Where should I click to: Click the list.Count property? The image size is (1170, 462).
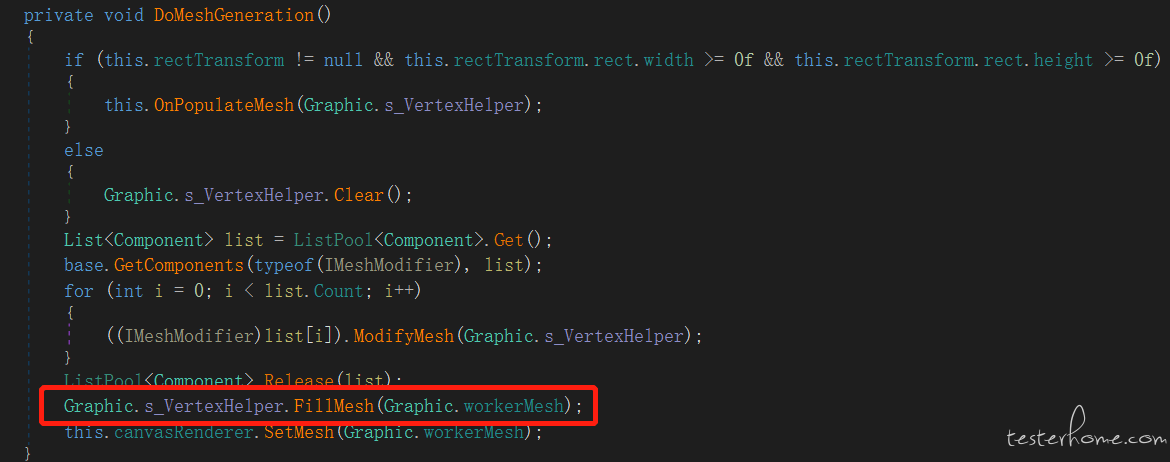314,291
